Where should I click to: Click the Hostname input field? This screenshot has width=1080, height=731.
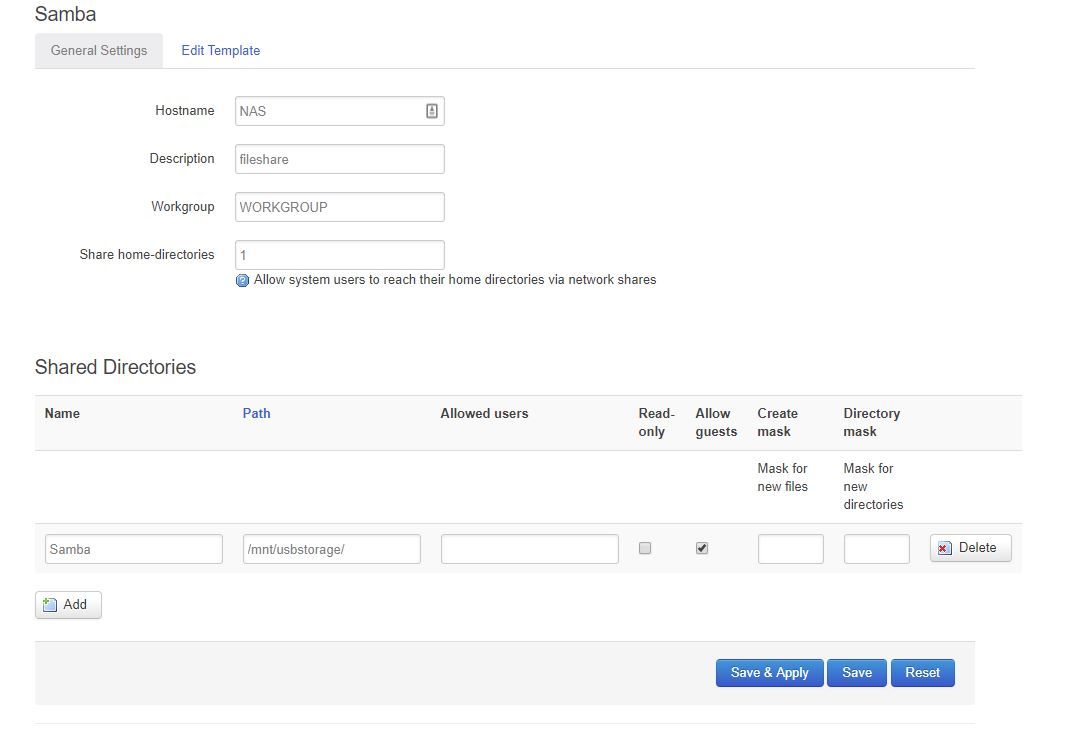340,111
